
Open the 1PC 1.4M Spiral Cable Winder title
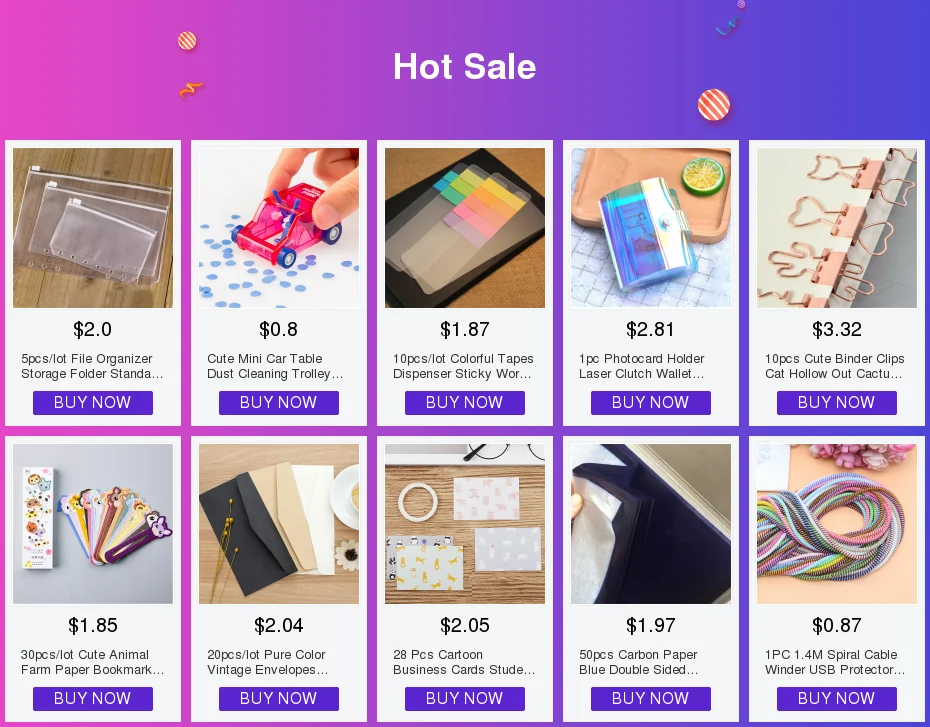(x=835, y=662)
